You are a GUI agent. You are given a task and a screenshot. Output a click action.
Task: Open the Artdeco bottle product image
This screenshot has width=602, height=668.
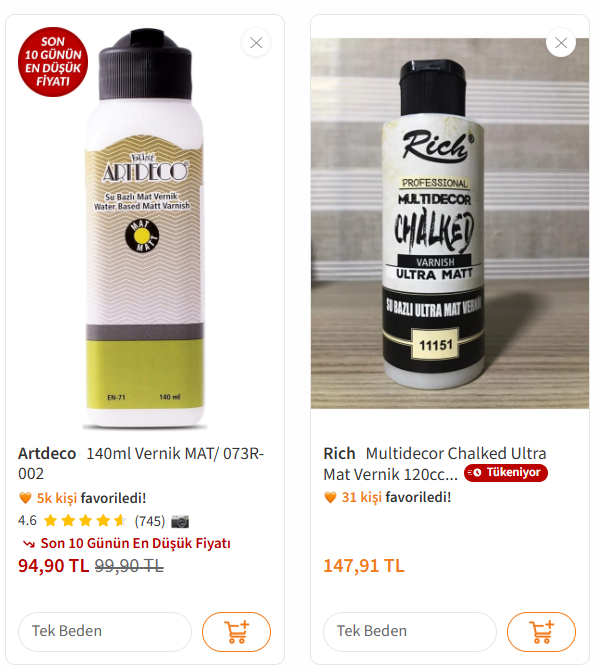[x=145, y=230]
